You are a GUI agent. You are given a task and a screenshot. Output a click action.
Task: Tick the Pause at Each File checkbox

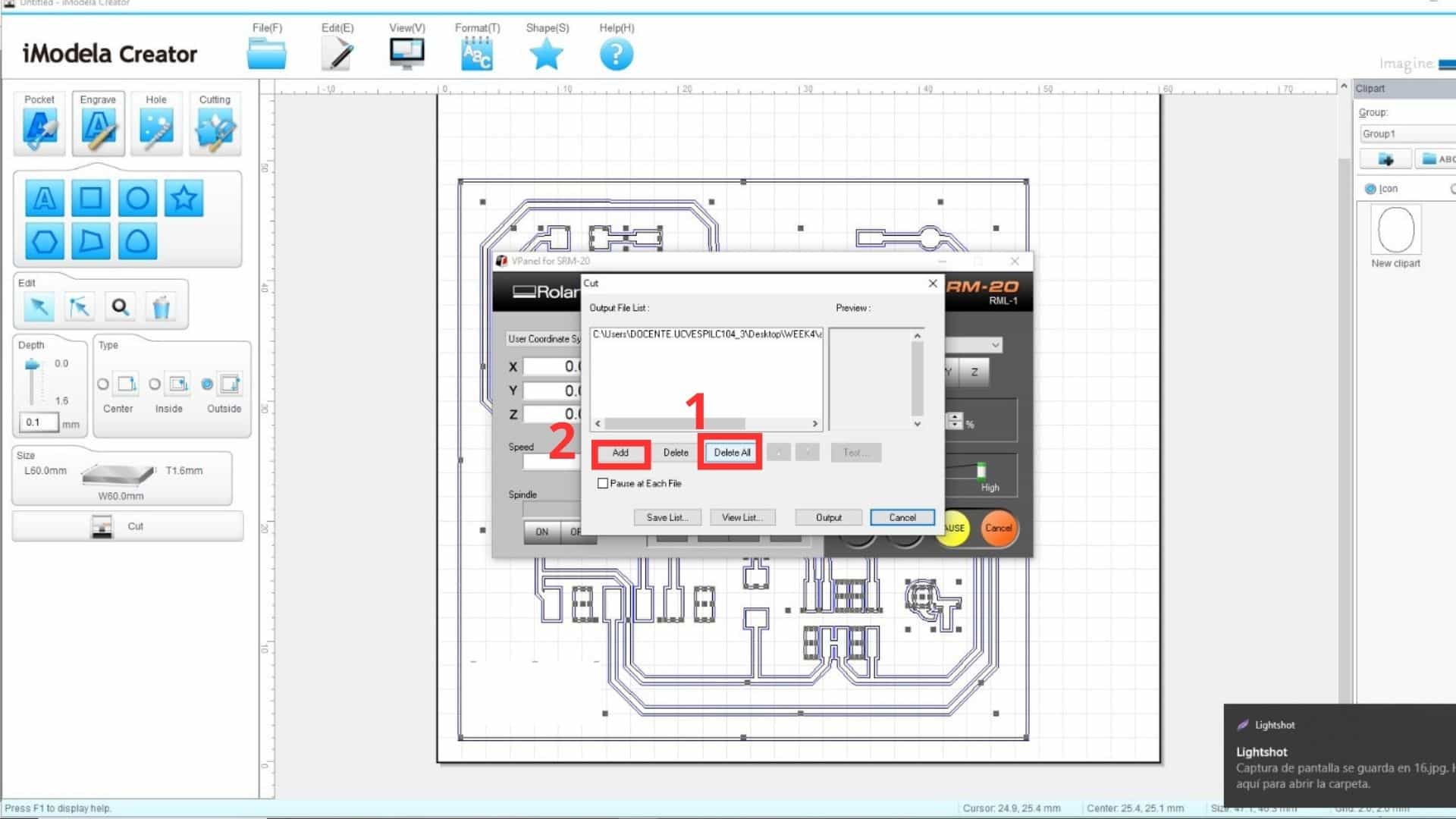point(603,483)
